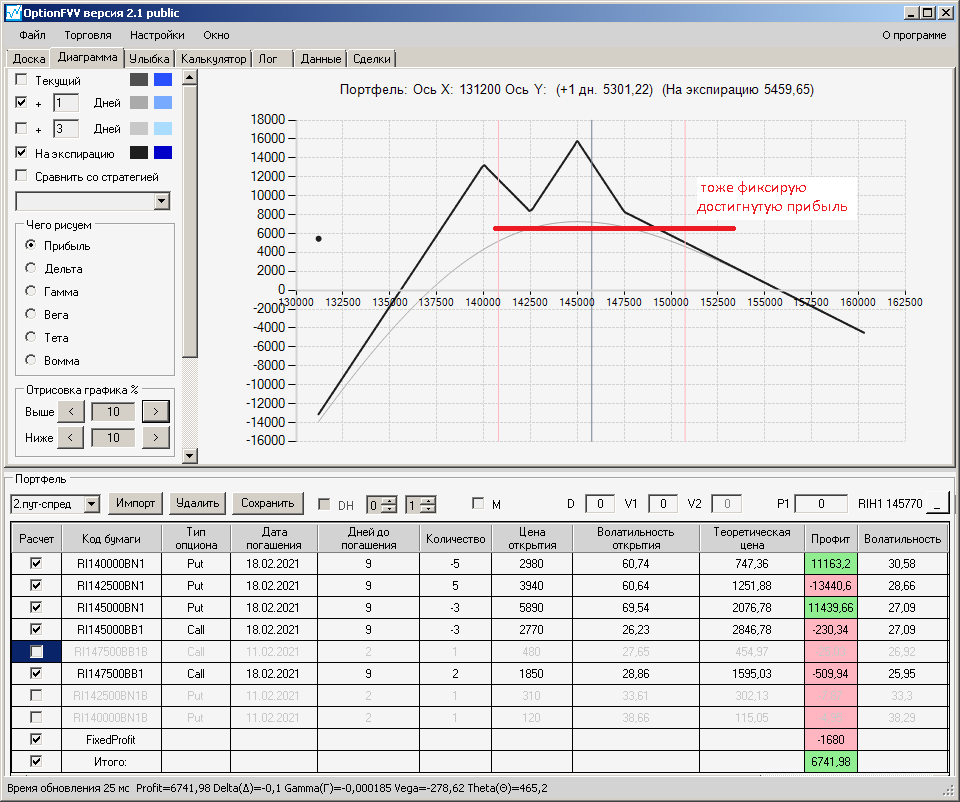Screen dimensions: 960x802
Task: Uncheck the +1 Дней checkbox
Action: click(21, 102)
